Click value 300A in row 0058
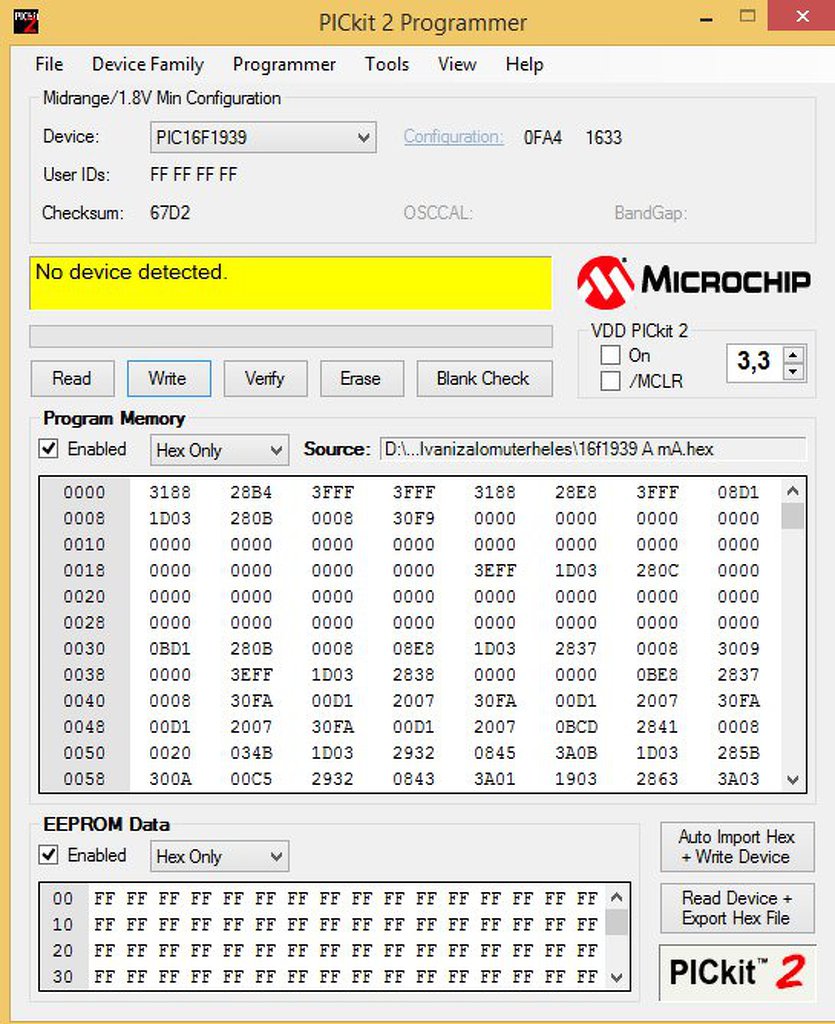The width and height of the screenshot is (835, 1024). click(x=170, y=779)
